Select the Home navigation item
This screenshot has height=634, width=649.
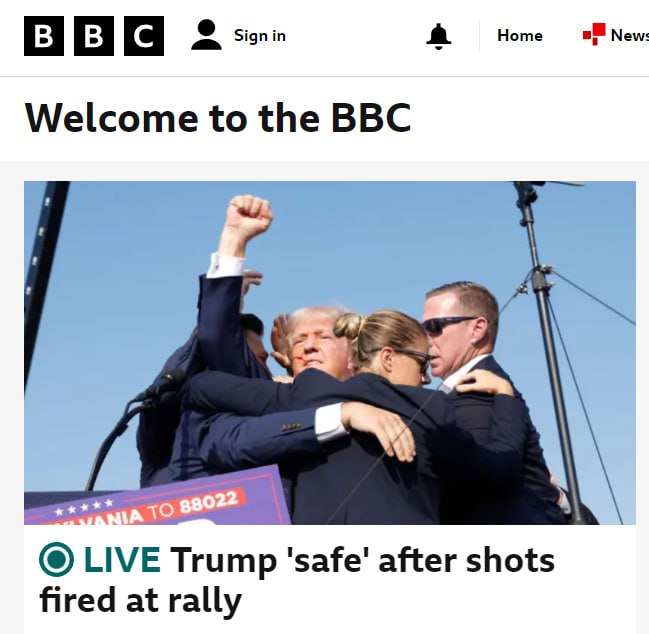click(x=520, y=36)
